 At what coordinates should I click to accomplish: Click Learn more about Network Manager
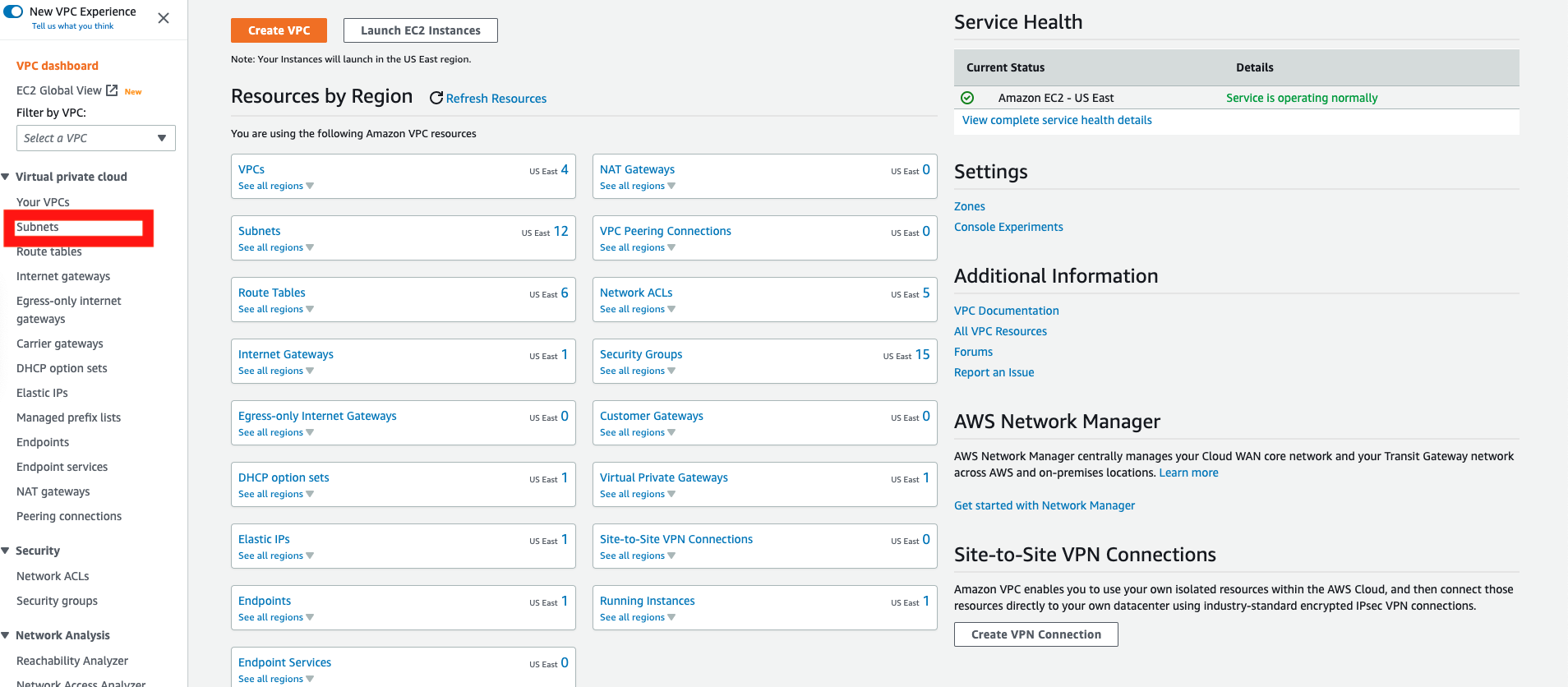tap(1188, 473)
